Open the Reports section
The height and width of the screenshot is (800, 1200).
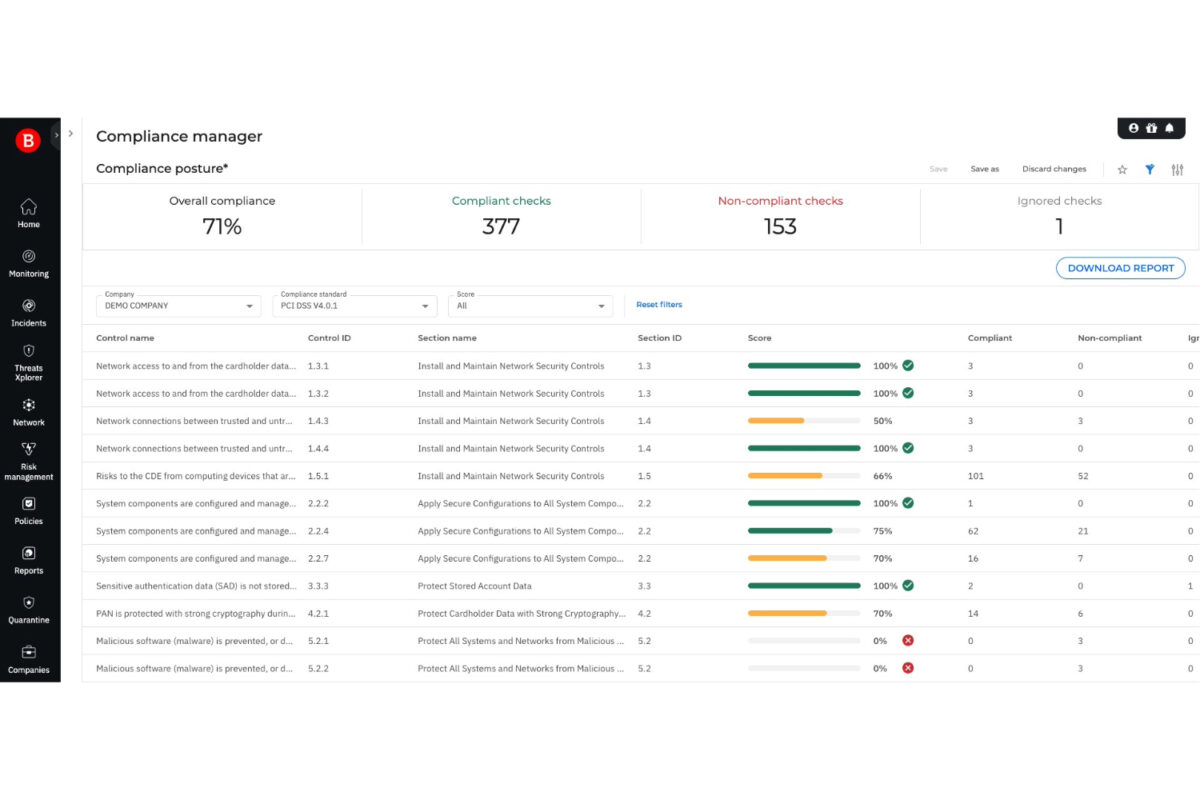28,560
